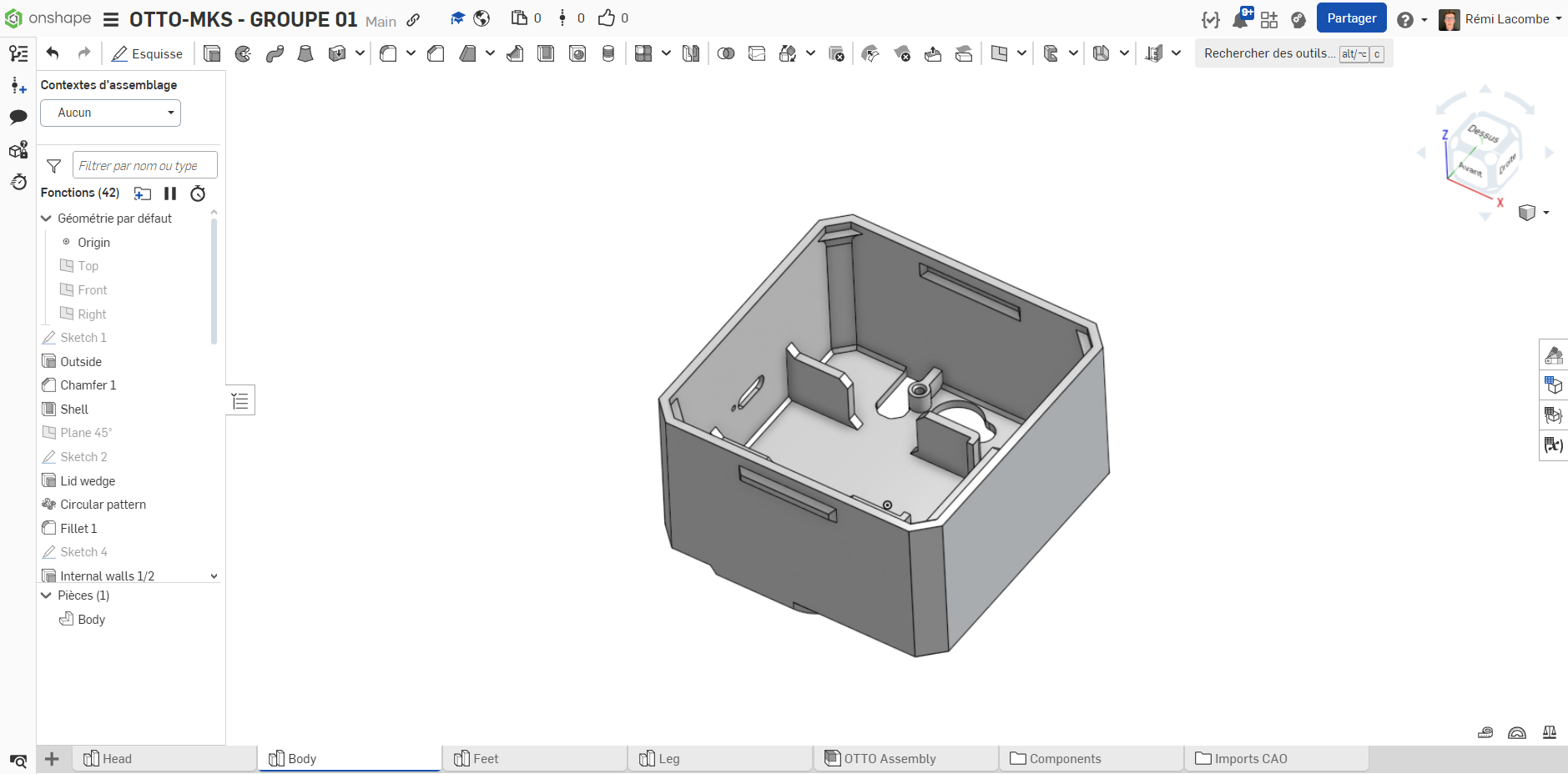
Task: Select the Shell tool in toolbar
Action: [546, 54]
